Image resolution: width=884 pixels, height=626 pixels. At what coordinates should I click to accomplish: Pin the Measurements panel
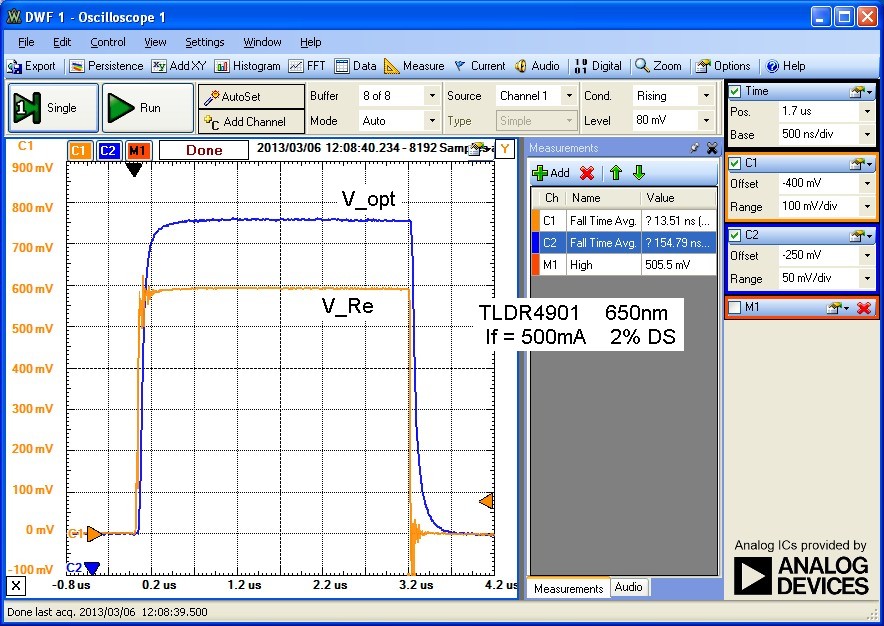coord(695,148)
